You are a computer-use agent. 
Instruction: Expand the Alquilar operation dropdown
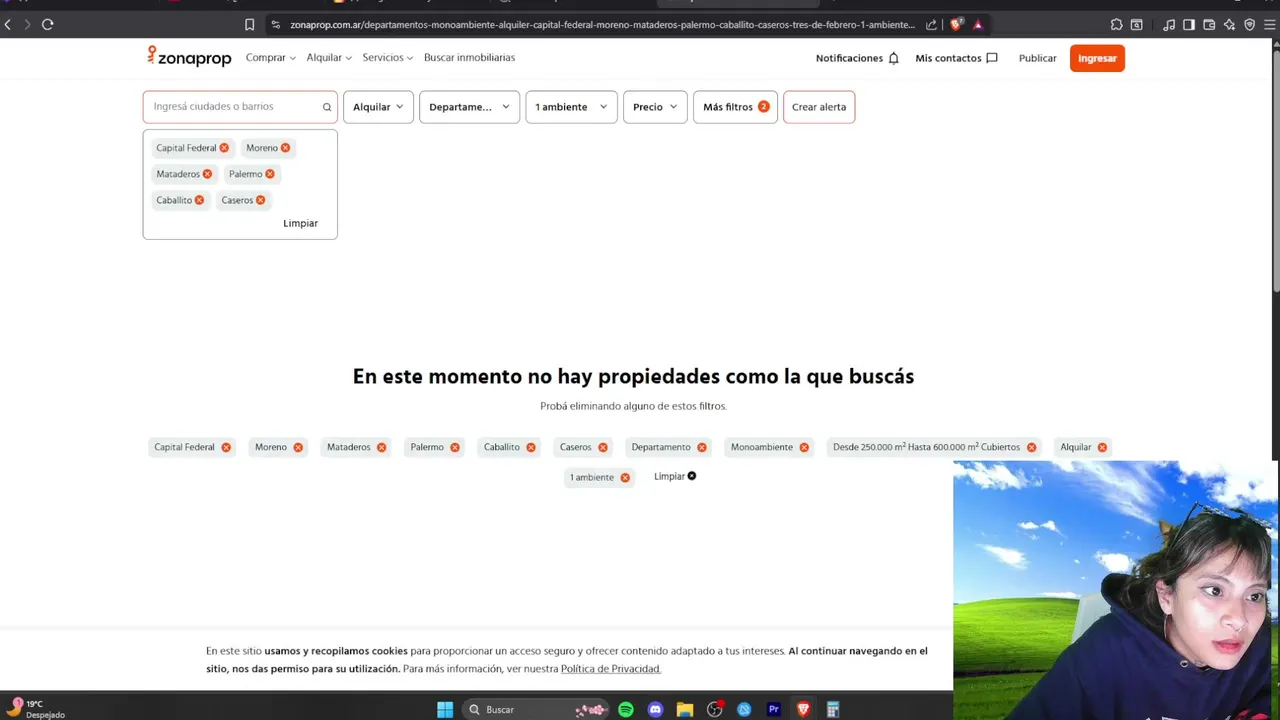point(378,107)
